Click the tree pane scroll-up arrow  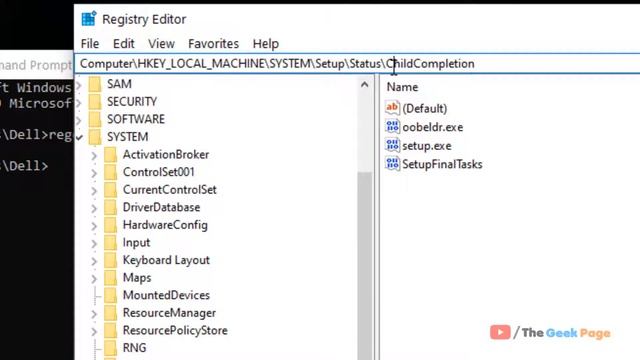point(364,84)
